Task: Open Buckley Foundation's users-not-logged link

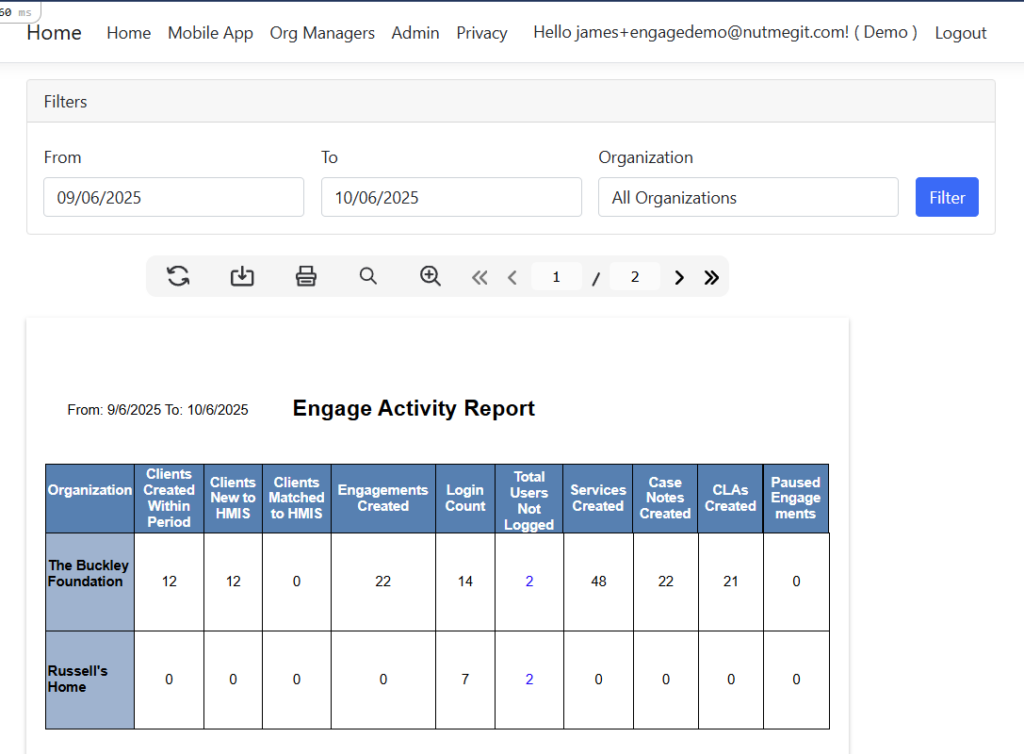Action: pyautogui.click(x=529, y=581)
